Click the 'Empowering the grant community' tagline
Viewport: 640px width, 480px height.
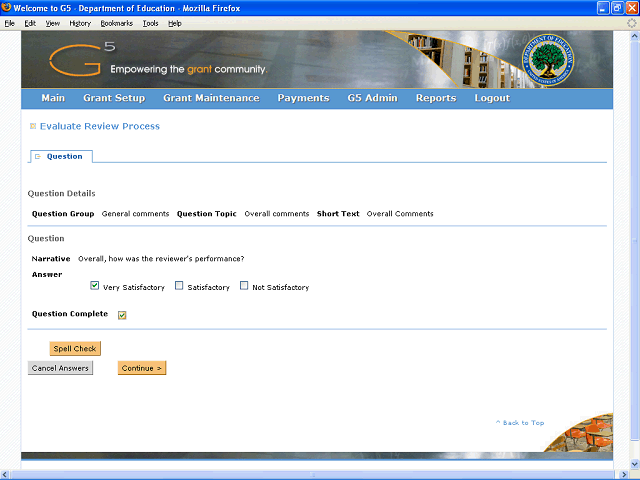(x=189, y=69)
